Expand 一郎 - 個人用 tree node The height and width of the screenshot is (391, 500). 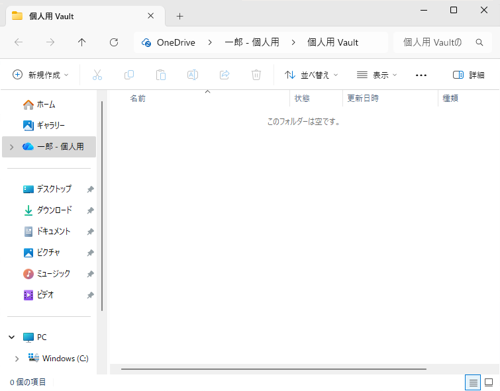point(12,147)
